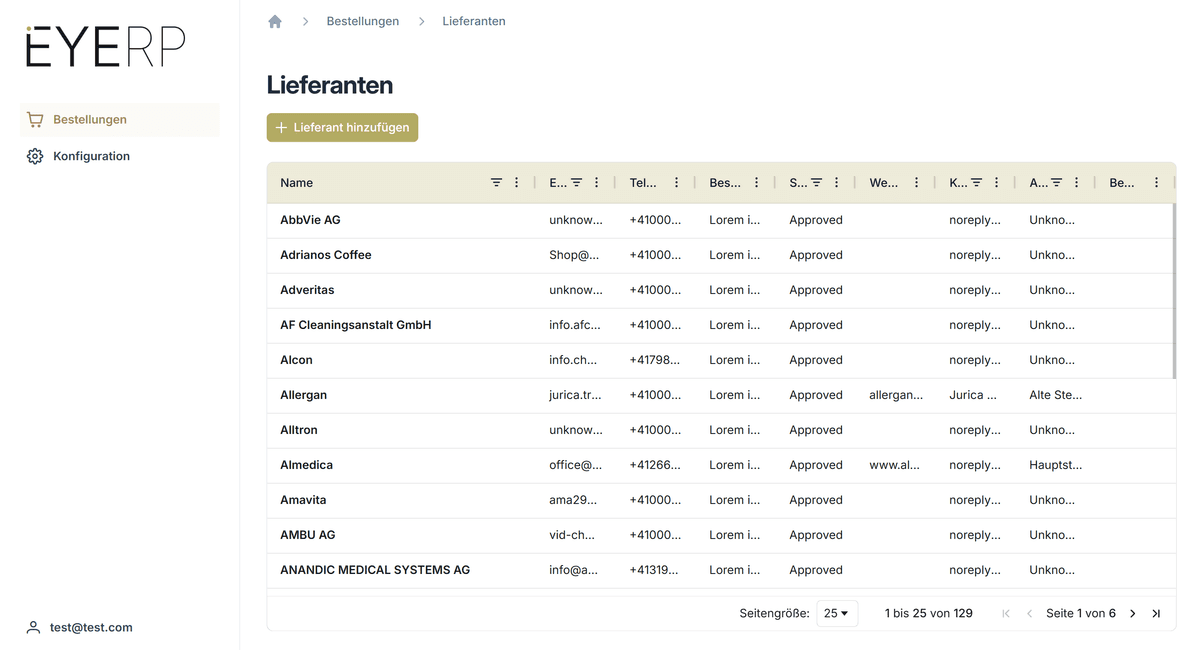The width and height of the screenshot is (1200, 650).
Task: Open the Name column options menu
Action: (516, 183)
